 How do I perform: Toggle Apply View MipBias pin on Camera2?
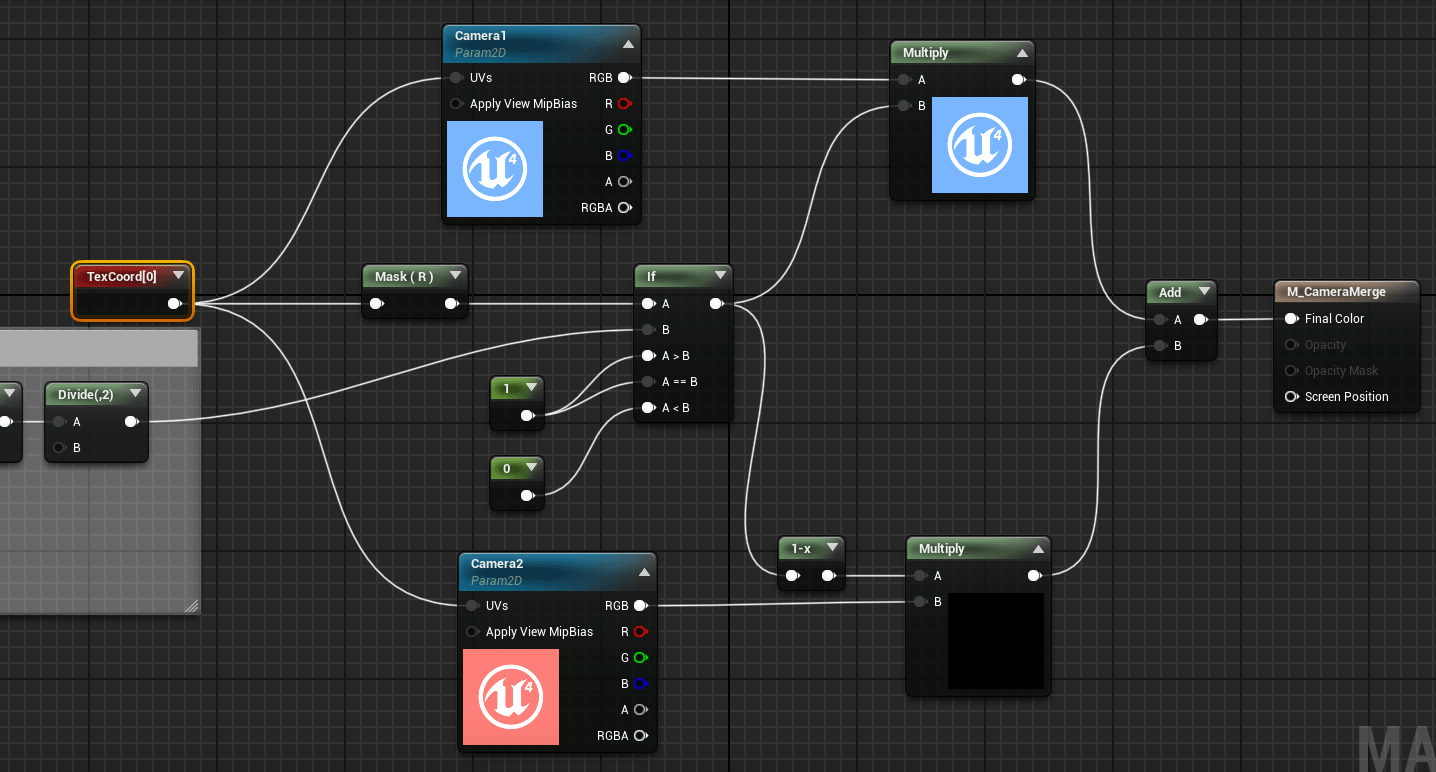pyautogui.click(x=472, y=631)
